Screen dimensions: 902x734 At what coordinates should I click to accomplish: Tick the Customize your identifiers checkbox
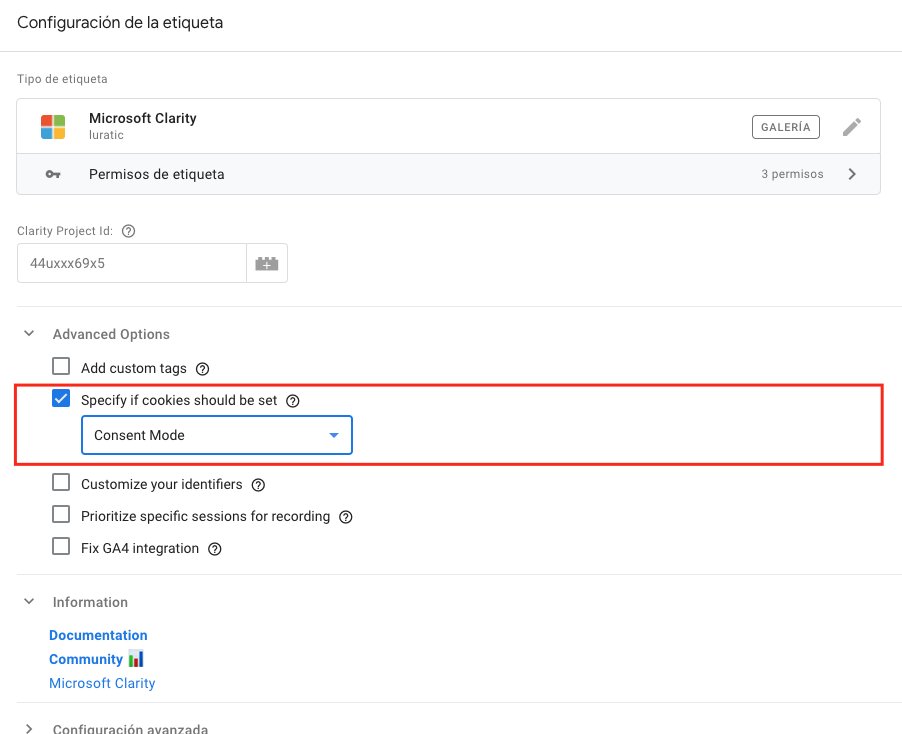[x=61, y=482]
